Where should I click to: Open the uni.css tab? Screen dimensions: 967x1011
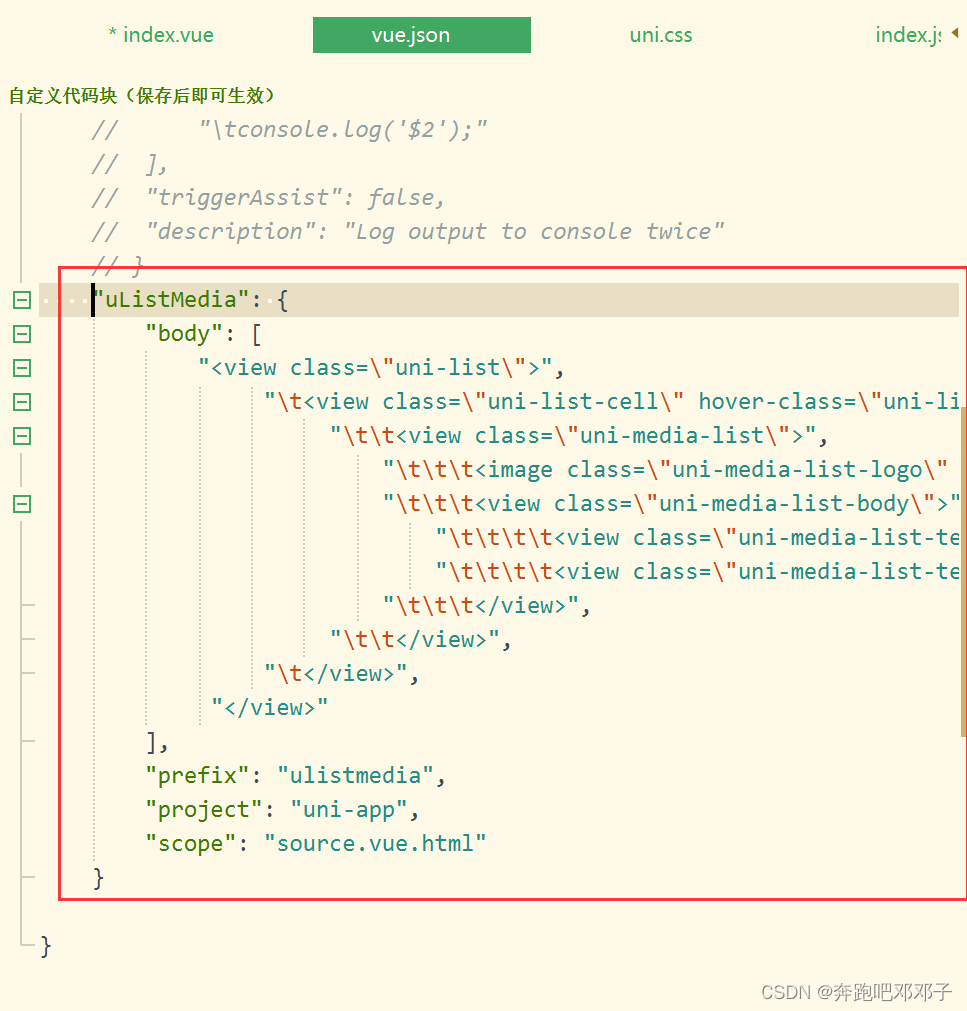point(661,35)
